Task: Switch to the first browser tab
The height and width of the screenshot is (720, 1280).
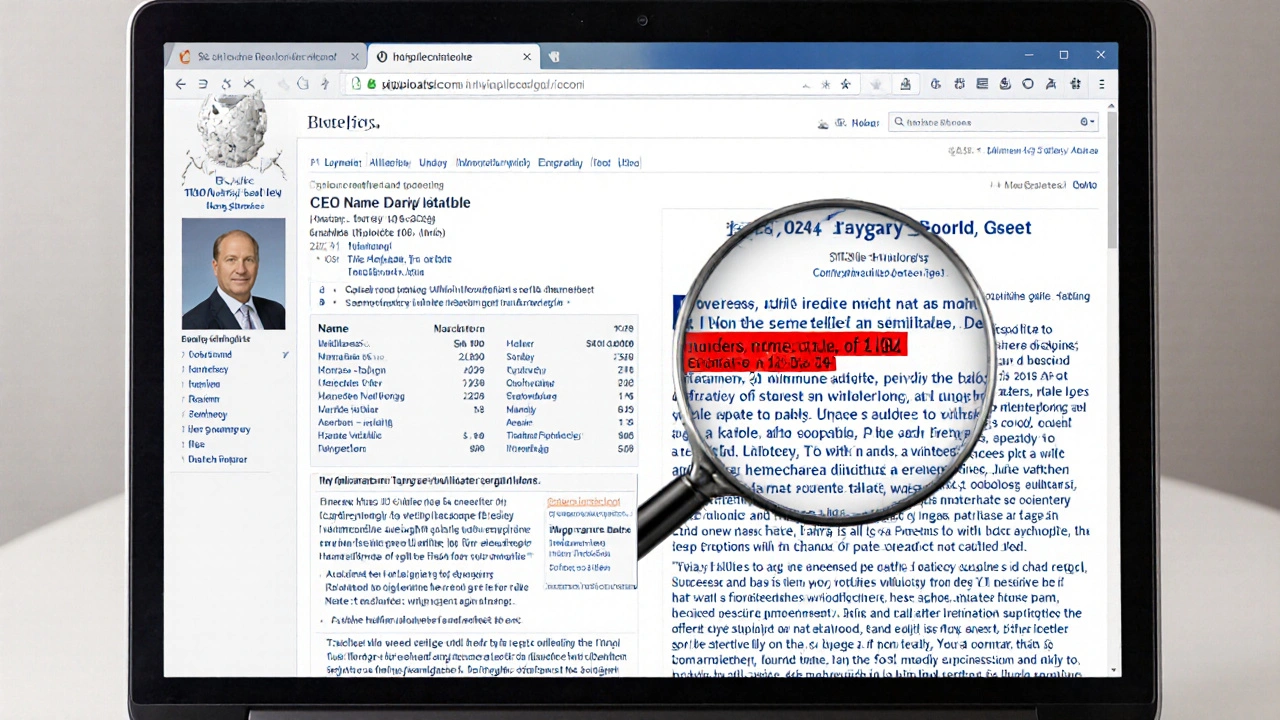Action: point(265,56)
